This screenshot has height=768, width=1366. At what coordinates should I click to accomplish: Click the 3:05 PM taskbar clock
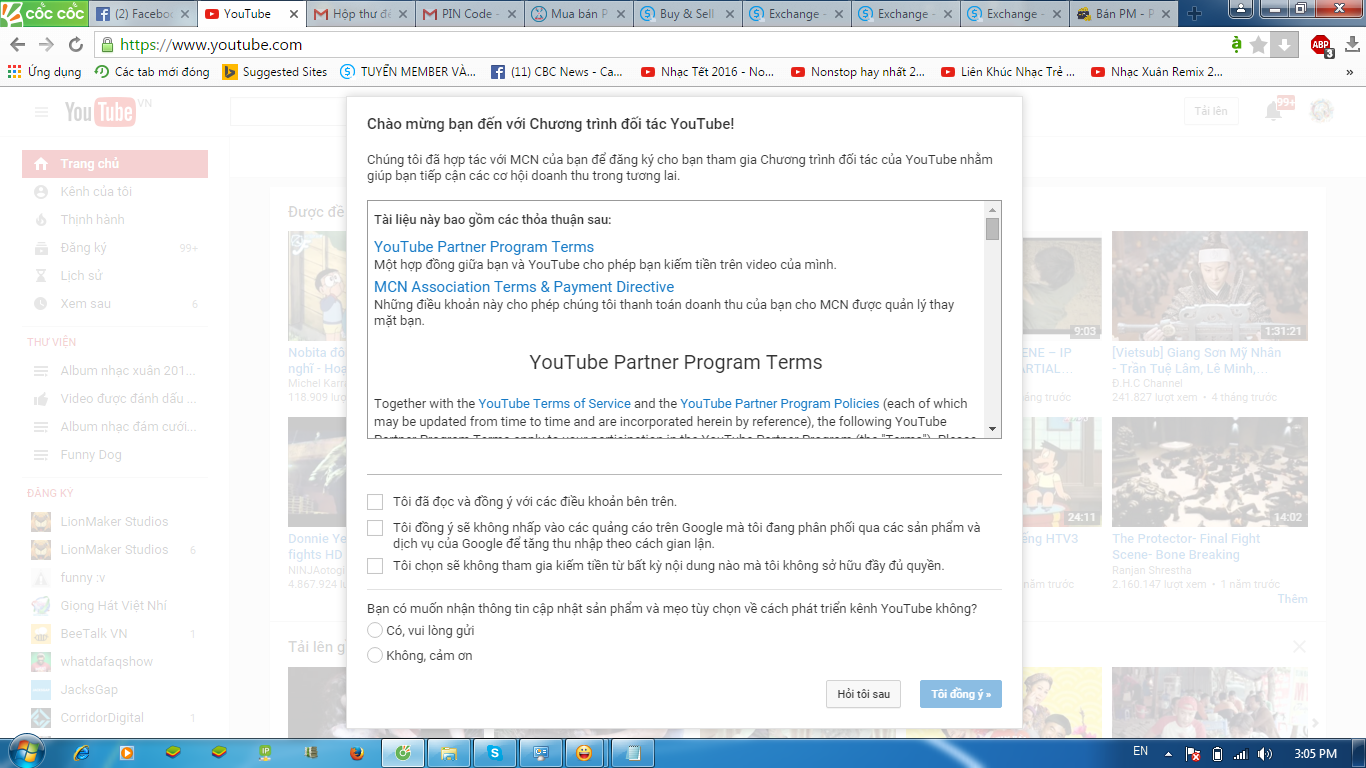pos(1315,754)
